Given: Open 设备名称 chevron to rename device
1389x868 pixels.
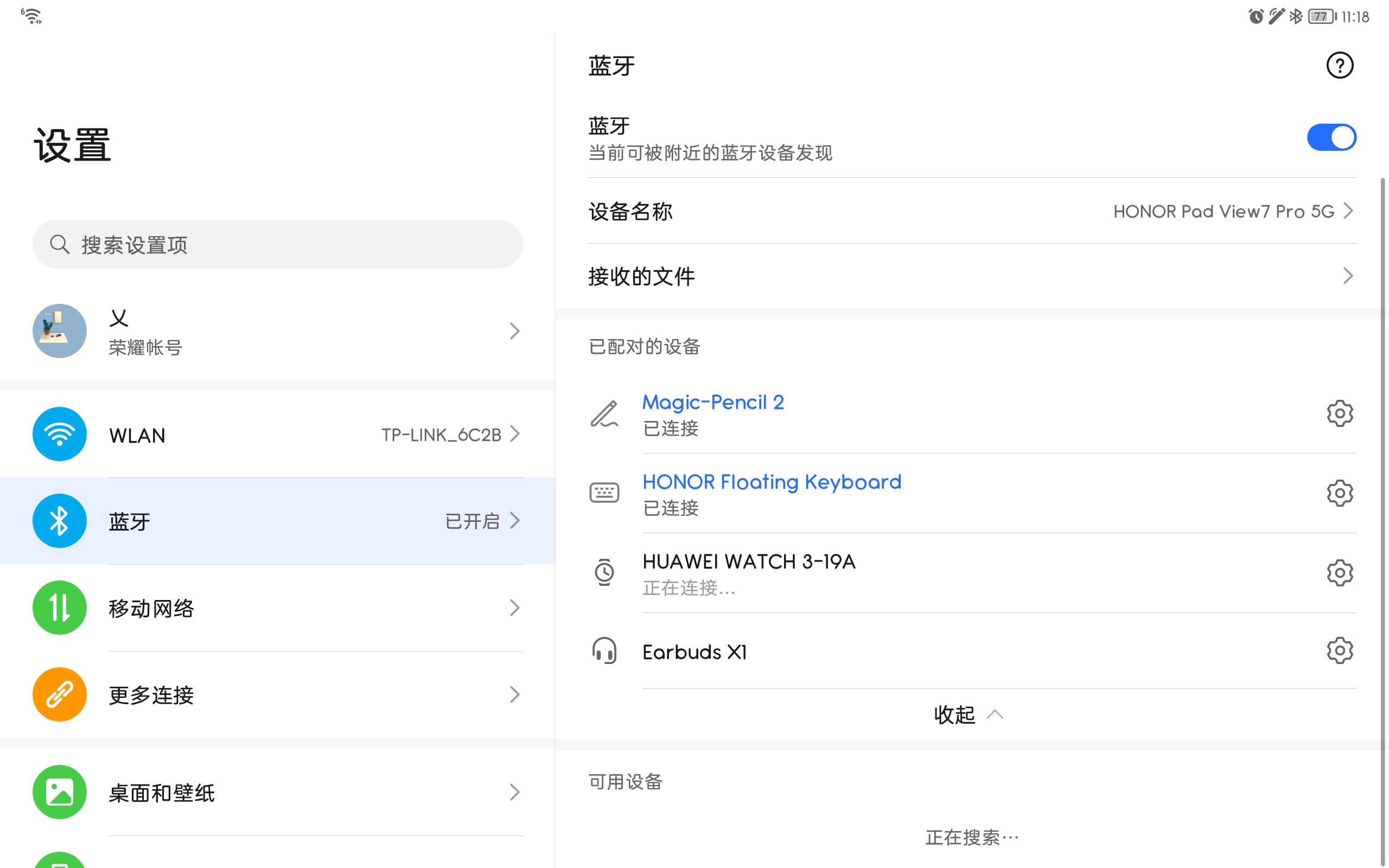Looking at the screenshot, I should [1348, 211].
